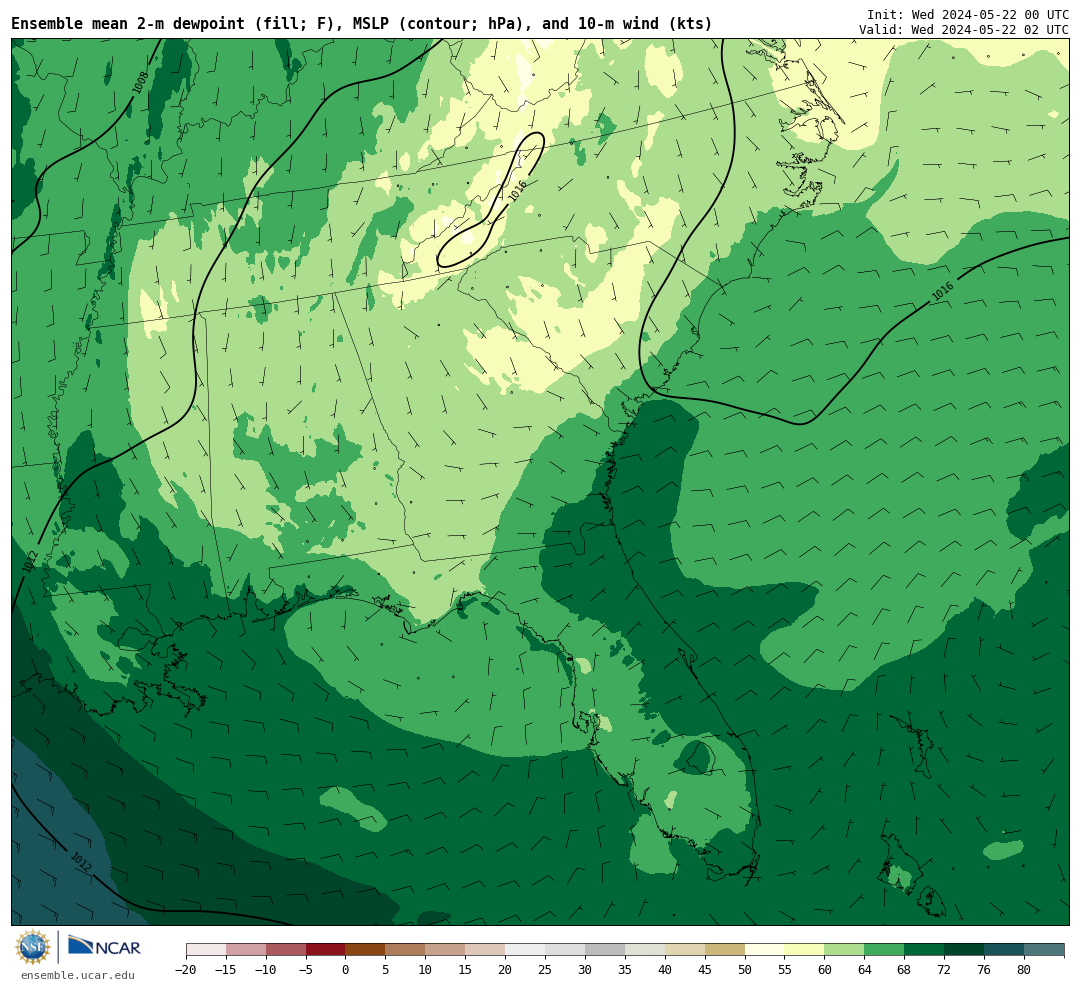
Task: Pick the teal swatch above 80
Action: point(1044,950)
